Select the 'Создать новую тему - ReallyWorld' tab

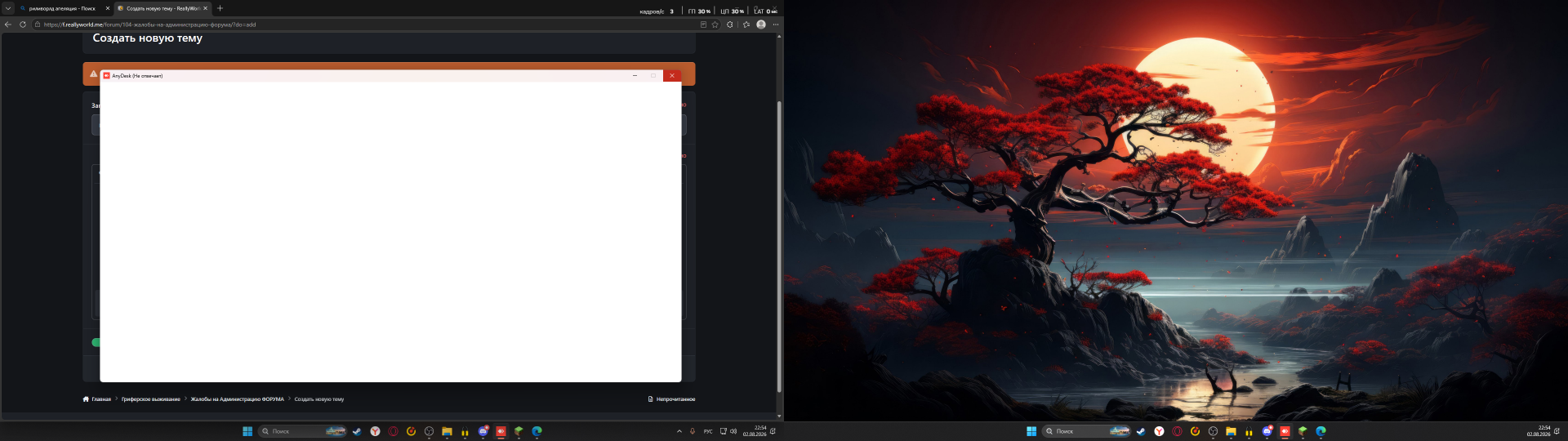point(162,8)
